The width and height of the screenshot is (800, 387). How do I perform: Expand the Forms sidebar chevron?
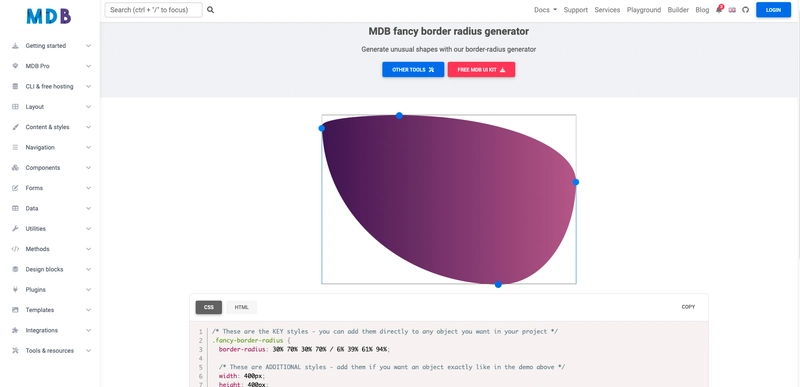coord(88,188)
